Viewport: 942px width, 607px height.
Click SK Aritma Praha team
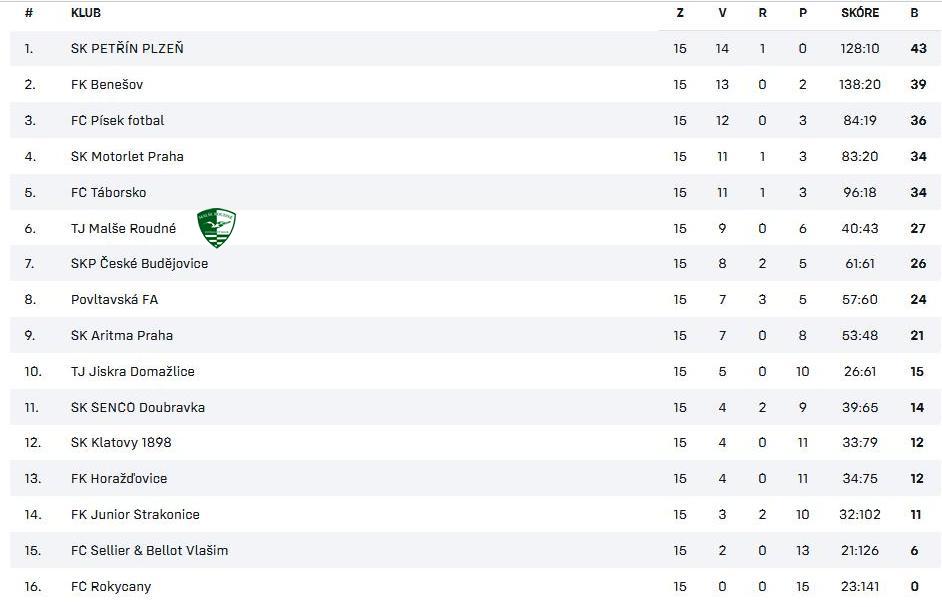click(x=122, y=335)
